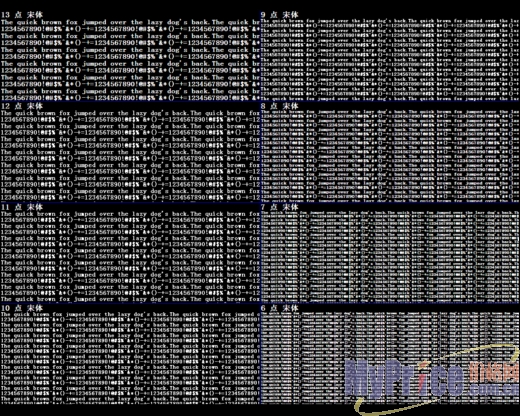The height and width of the screenshot is (416, 520).
Task: Select the '6 点 宋体' heading label
Action: 279,308
